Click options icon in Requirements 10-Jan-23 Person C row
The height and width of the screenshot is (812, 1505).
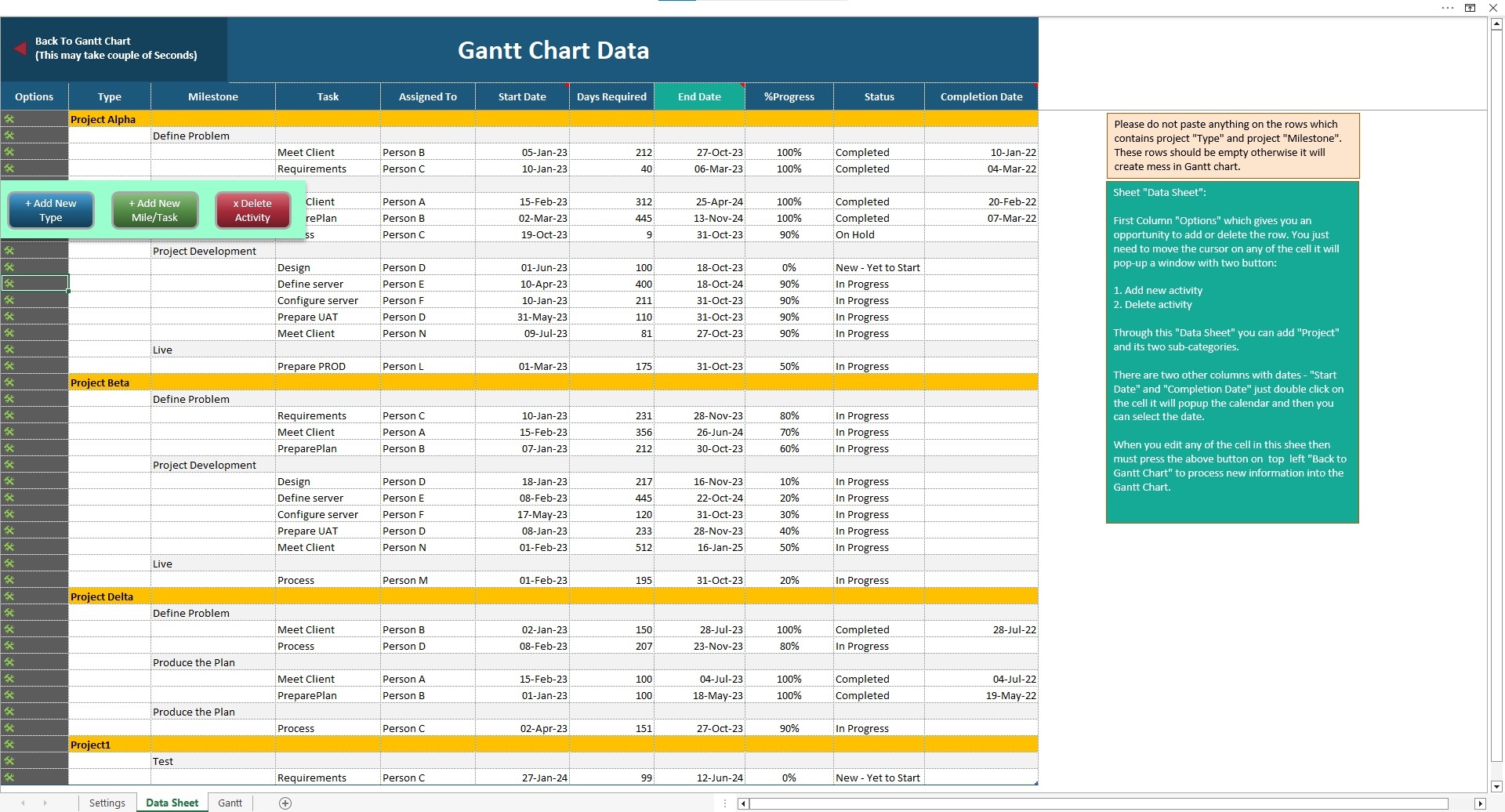coord(9,169)
